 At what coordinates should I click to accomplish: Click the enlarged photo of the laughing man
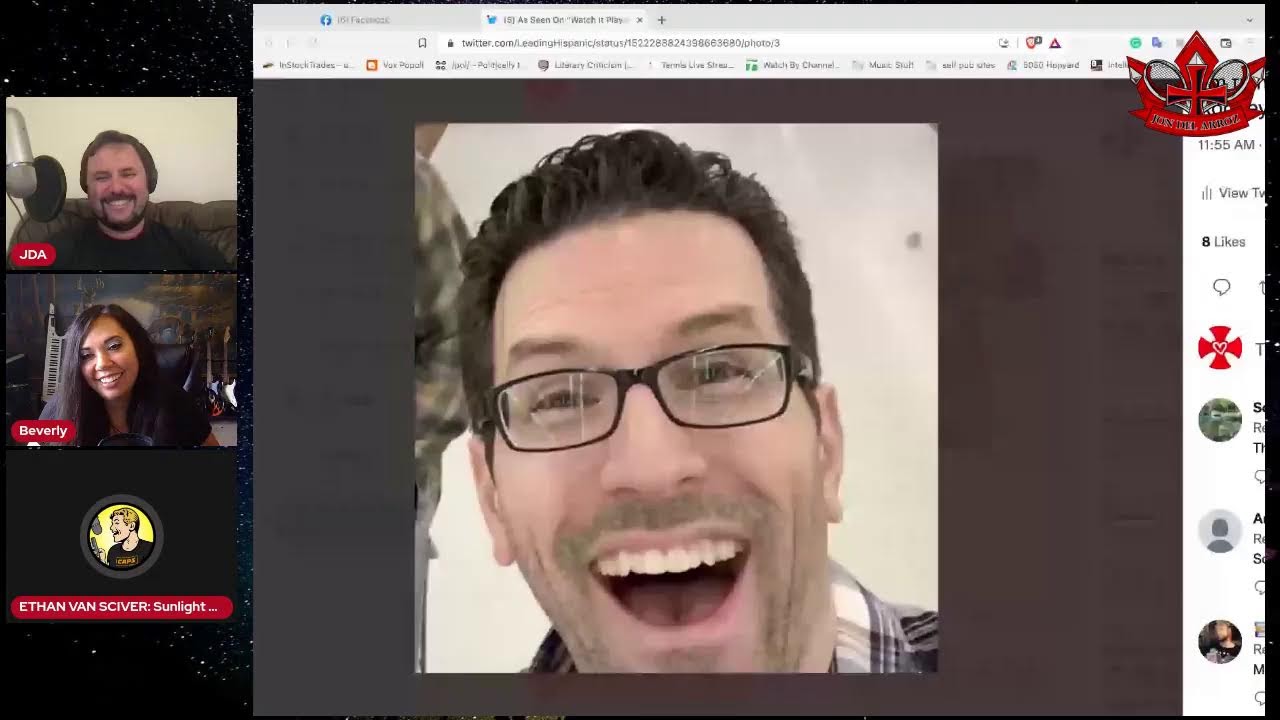[x=676, y=398]
